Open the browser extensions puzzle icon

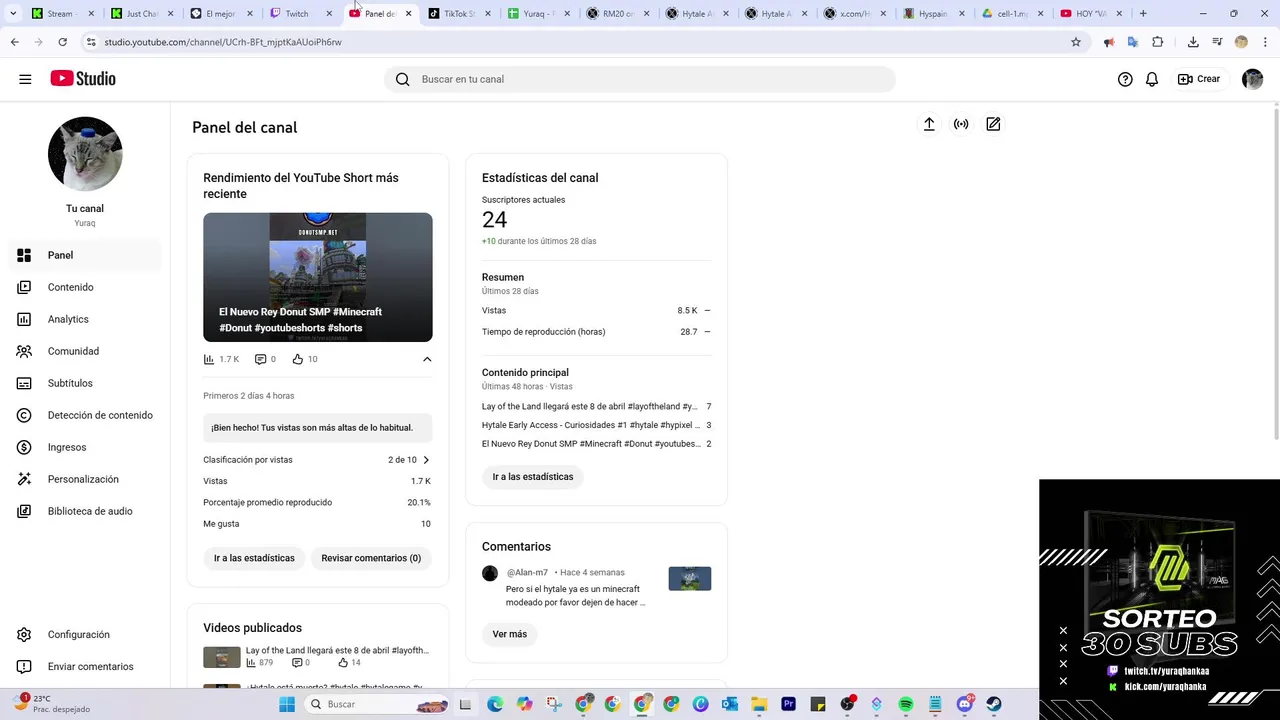click(1158, 42)
